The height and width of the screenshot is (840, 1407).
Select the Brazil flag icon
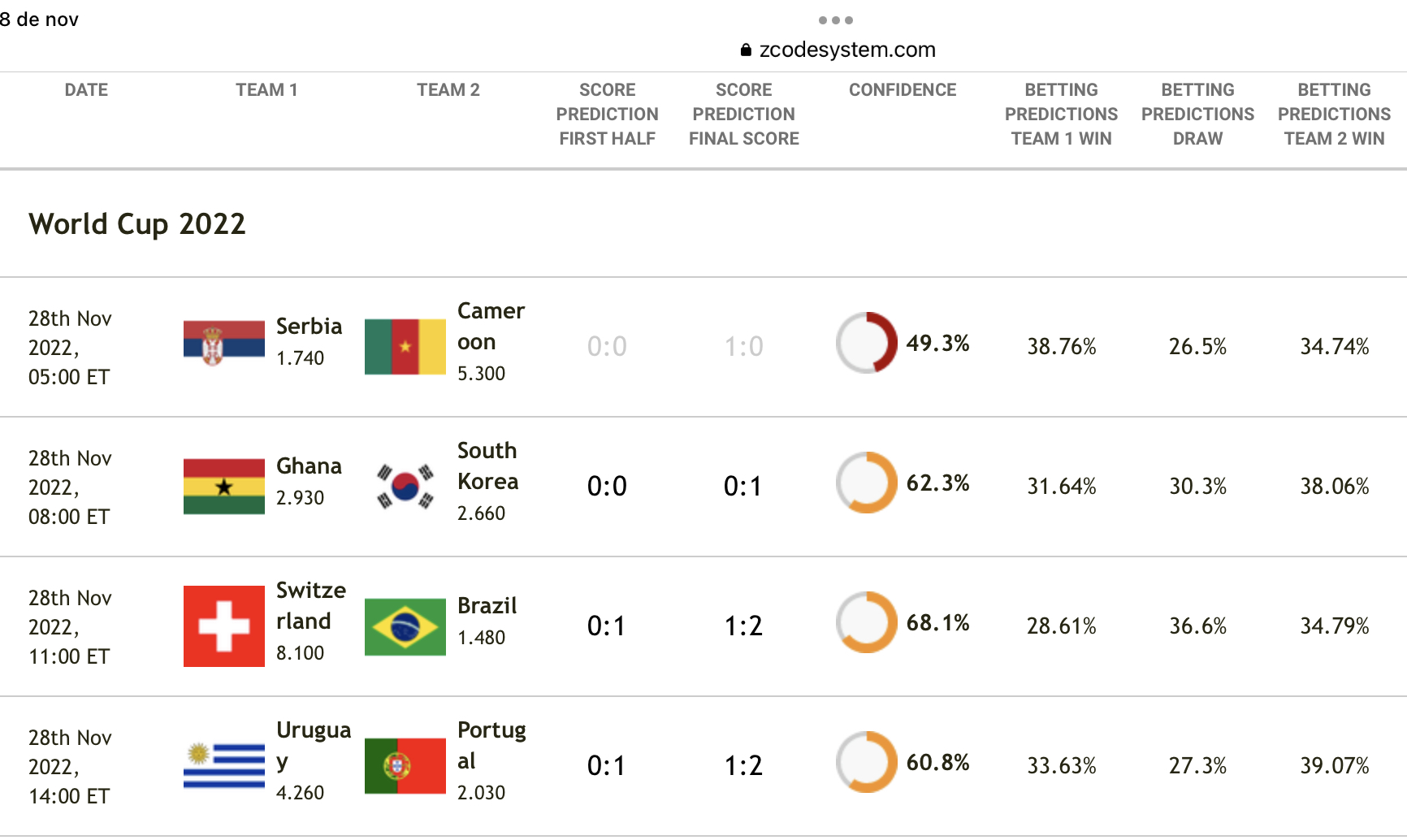(405, 626)
